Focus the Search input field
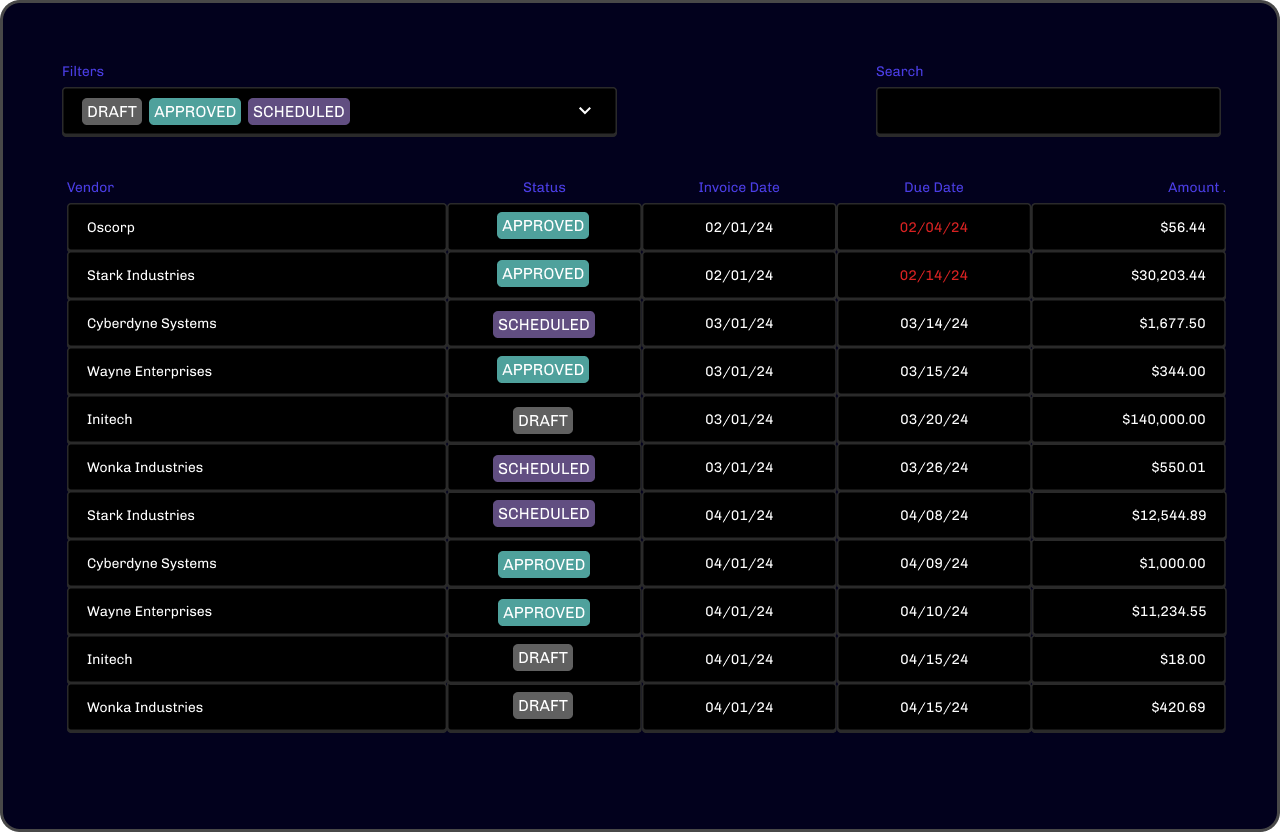Image resolution: width=1280 pixels, height=832 pixels. click(x=1047, y=111)
